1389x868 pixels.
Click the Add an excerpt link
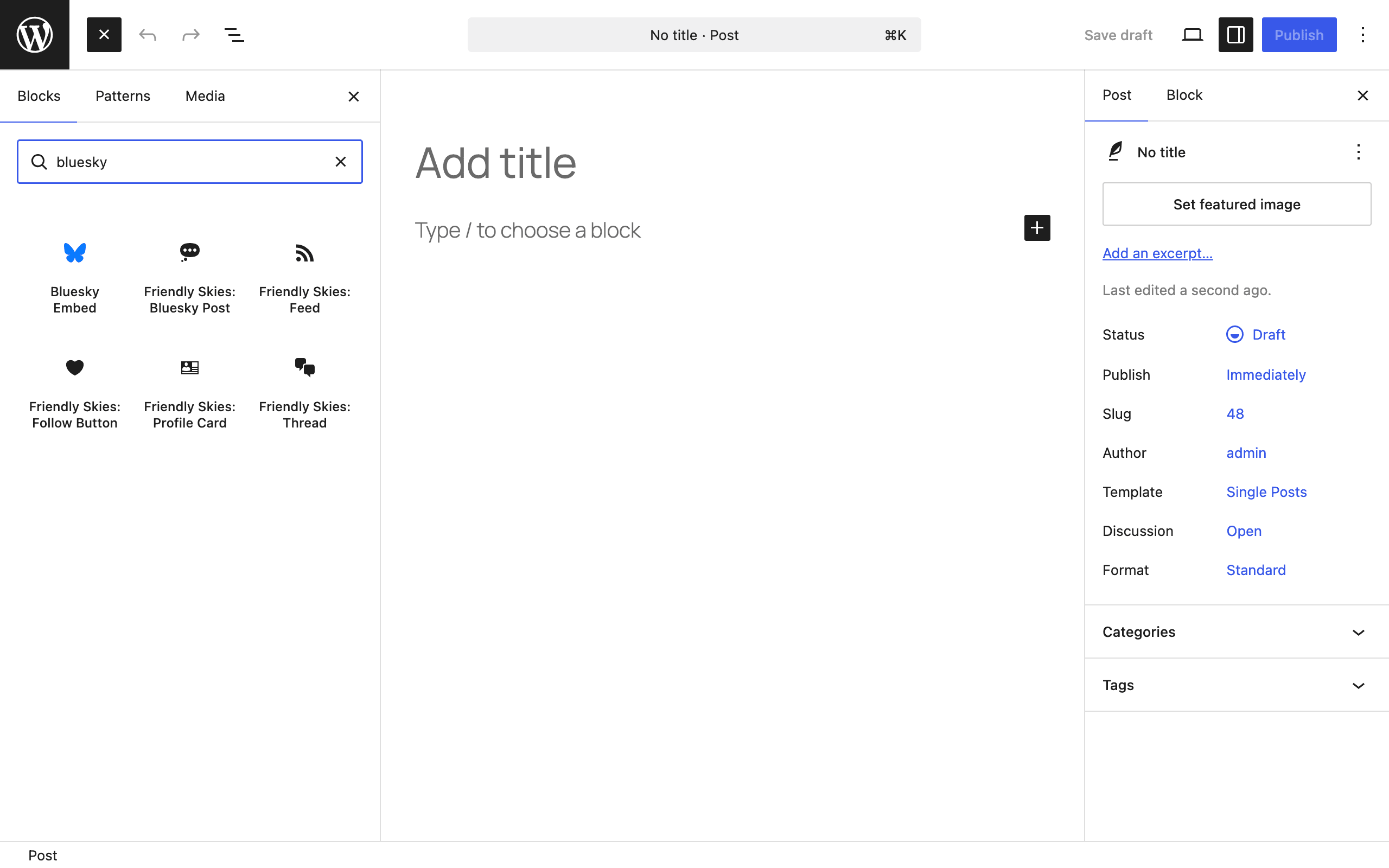pos(1157,253)
